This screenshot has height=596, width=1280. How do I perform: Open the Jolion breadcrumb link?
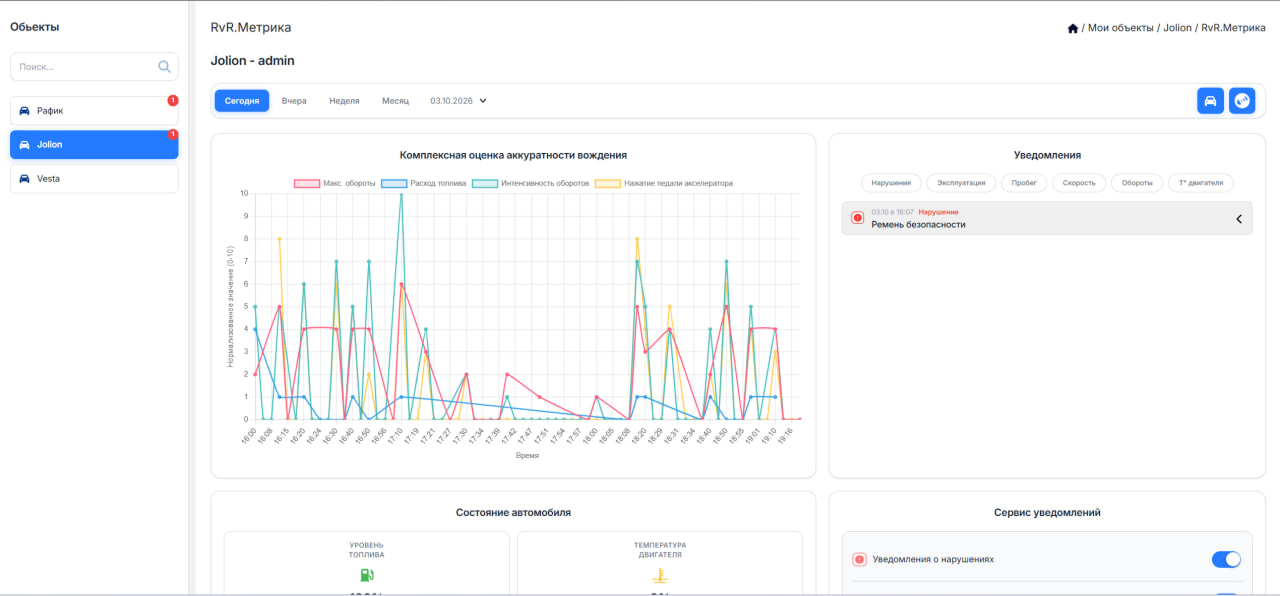1177,28
